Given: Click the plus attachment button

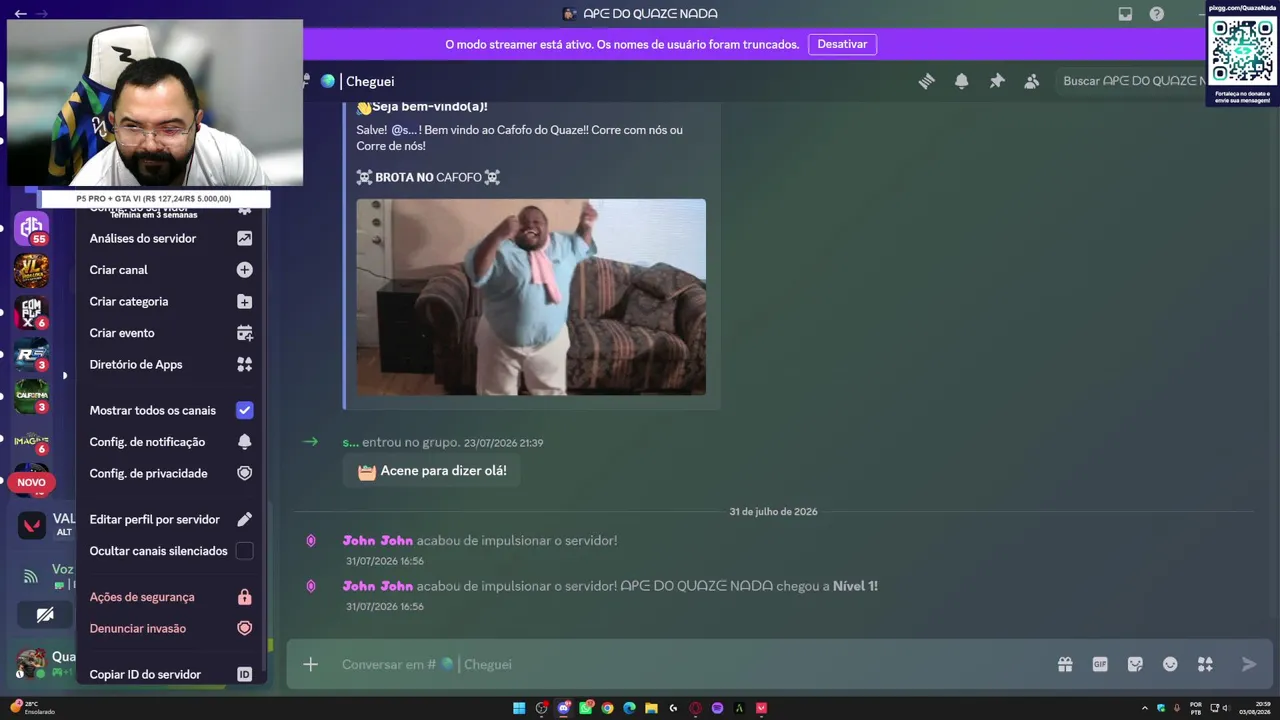Looking at the screenshot, I should pos(311,664).
